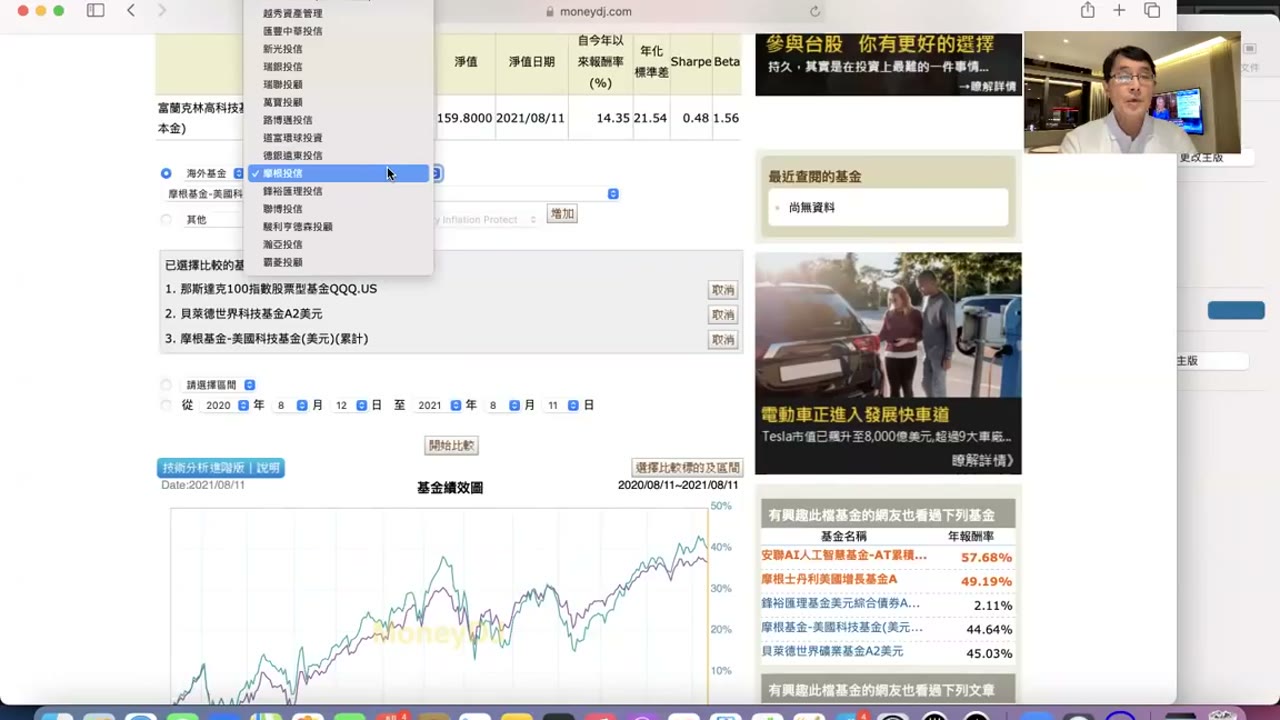Image resolution: width=1280 pixels, height=720 pixels.
Task: Click the 尚無資料 recent funds entry
Action: point(812,208)
